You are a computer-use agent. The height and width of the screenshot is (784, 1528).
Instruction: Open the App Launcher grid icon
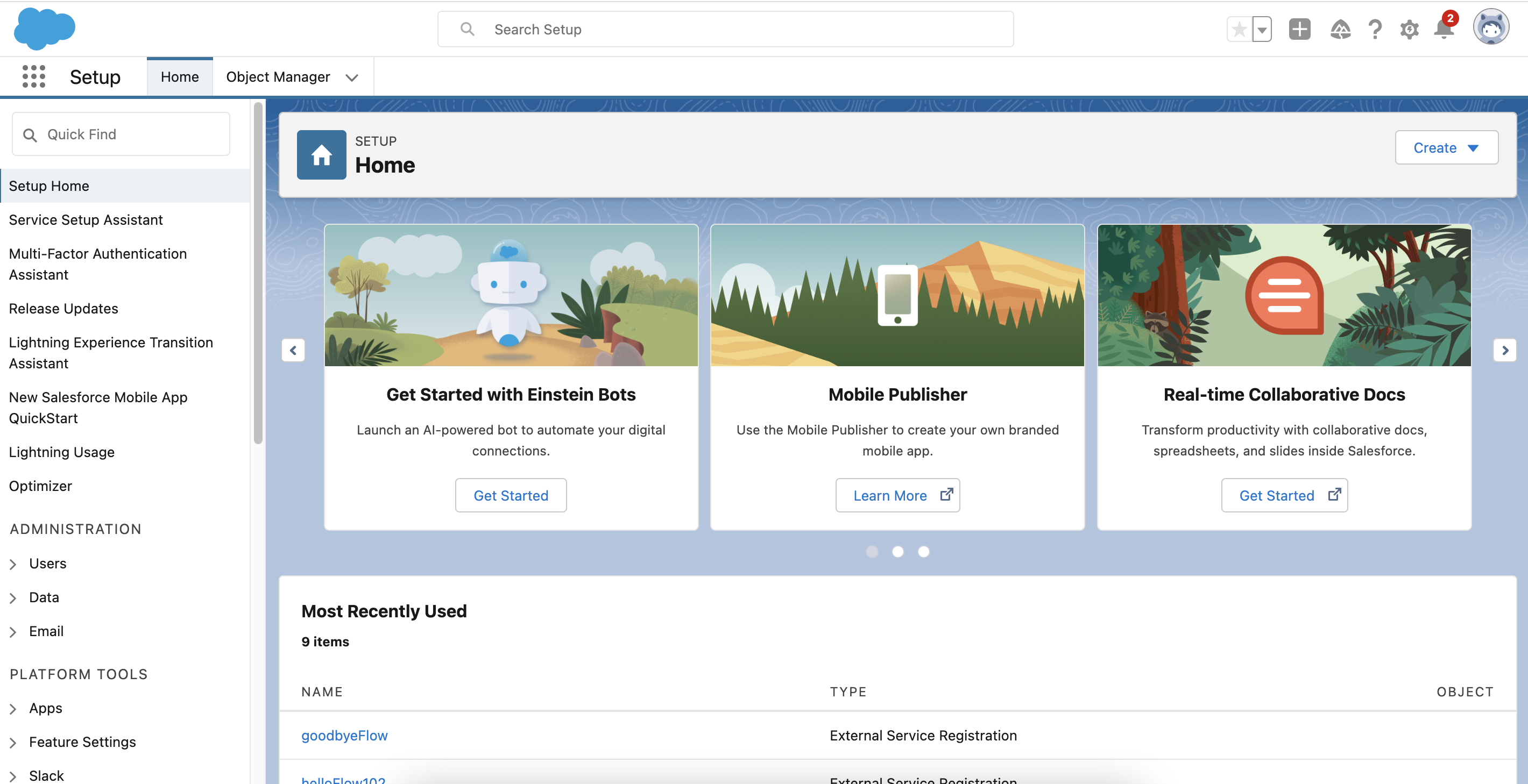33,76
